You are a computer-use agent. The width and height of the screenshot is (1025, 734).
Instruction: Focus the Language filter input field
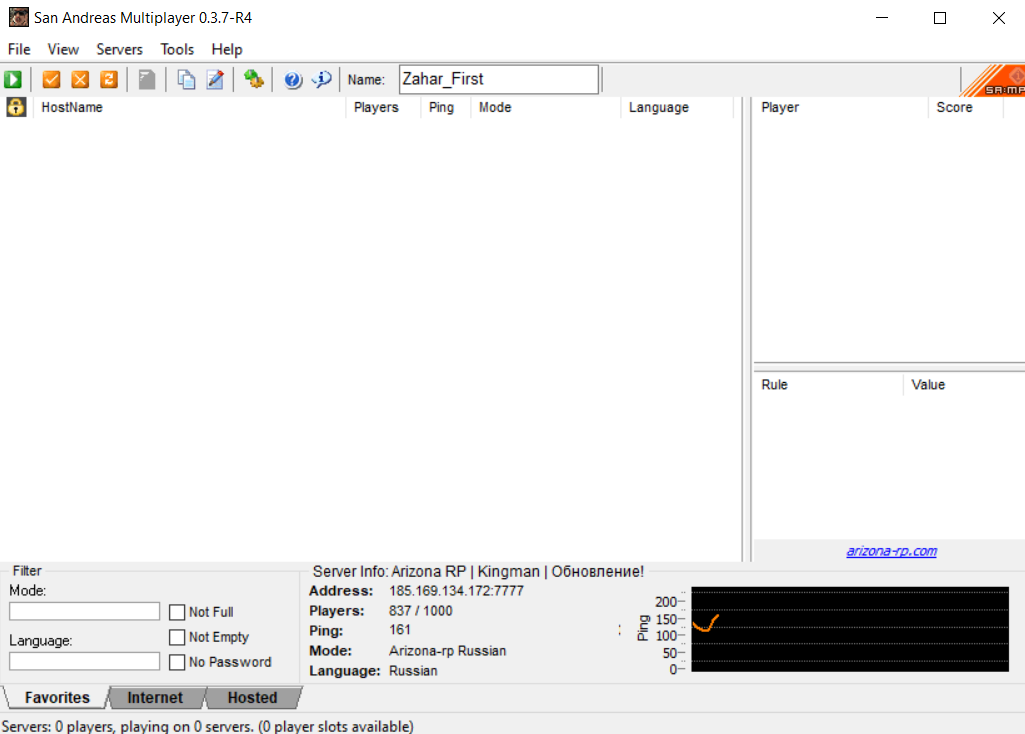84,661
